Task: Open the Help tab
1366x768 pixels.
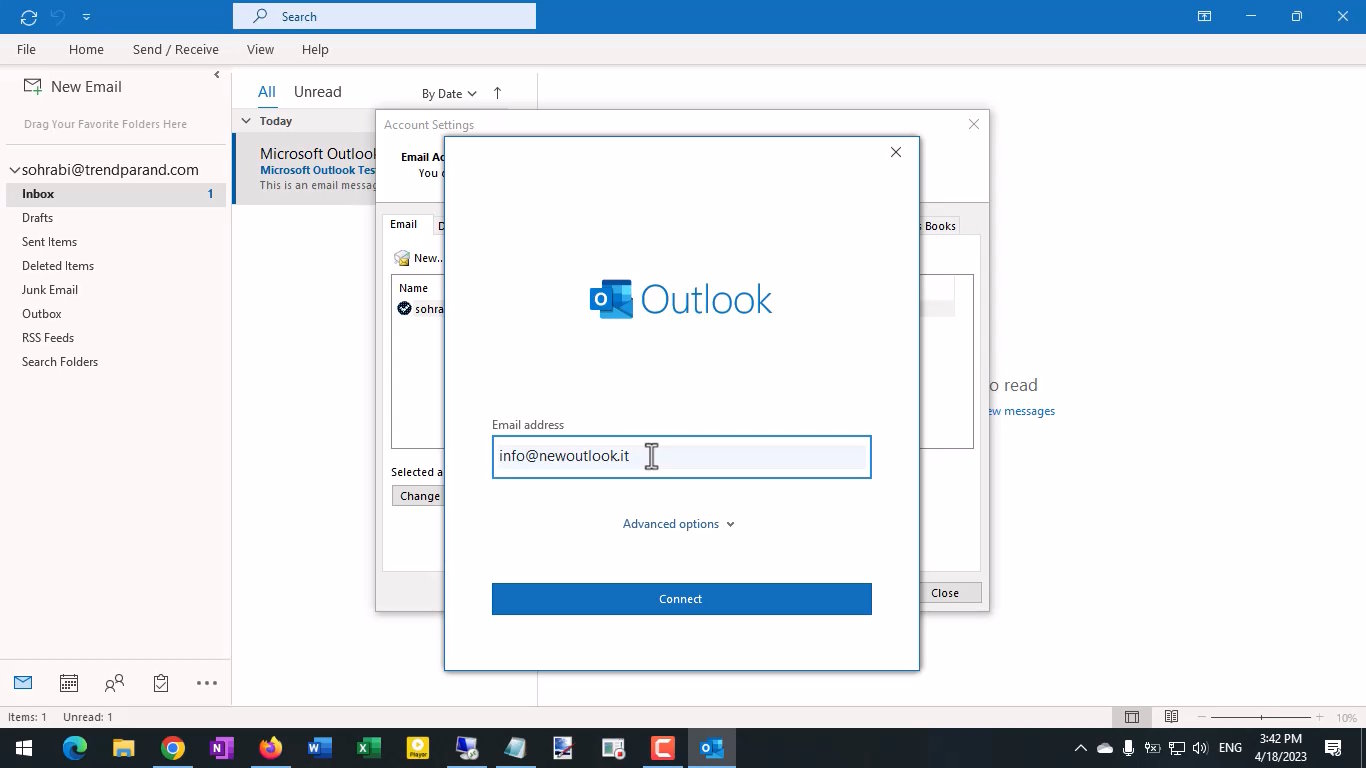Action: point(315,49)
